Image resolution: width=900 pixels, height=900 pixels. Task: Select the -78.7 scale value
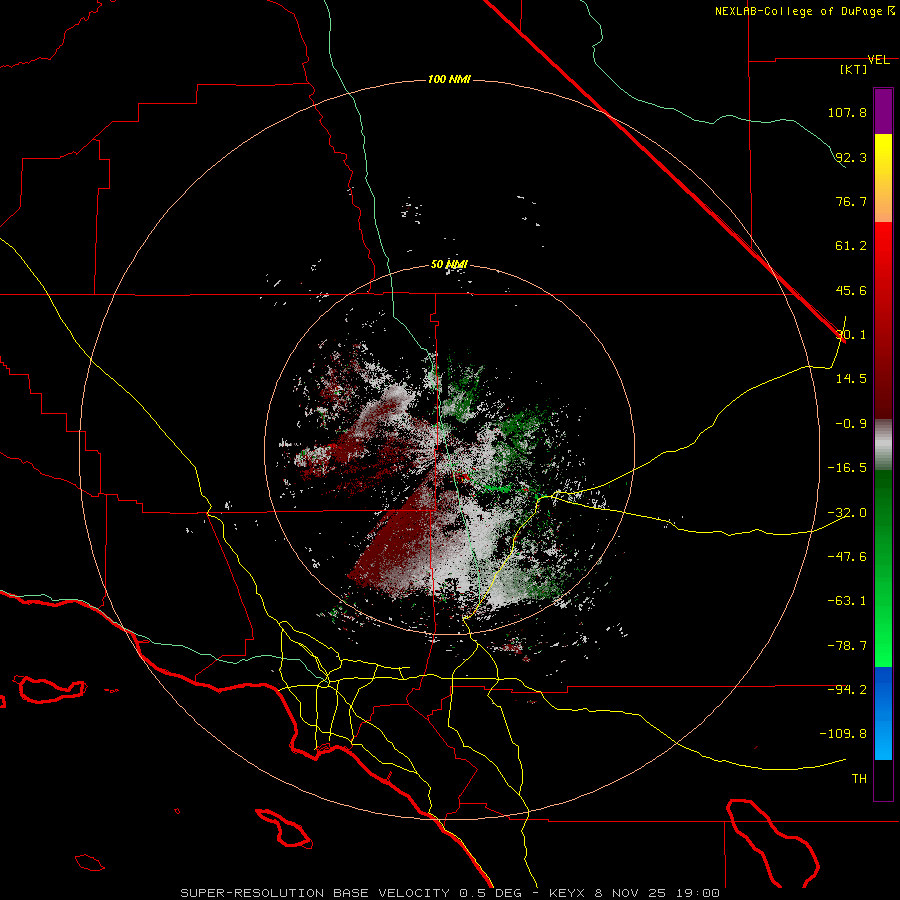tap(847, 646)
